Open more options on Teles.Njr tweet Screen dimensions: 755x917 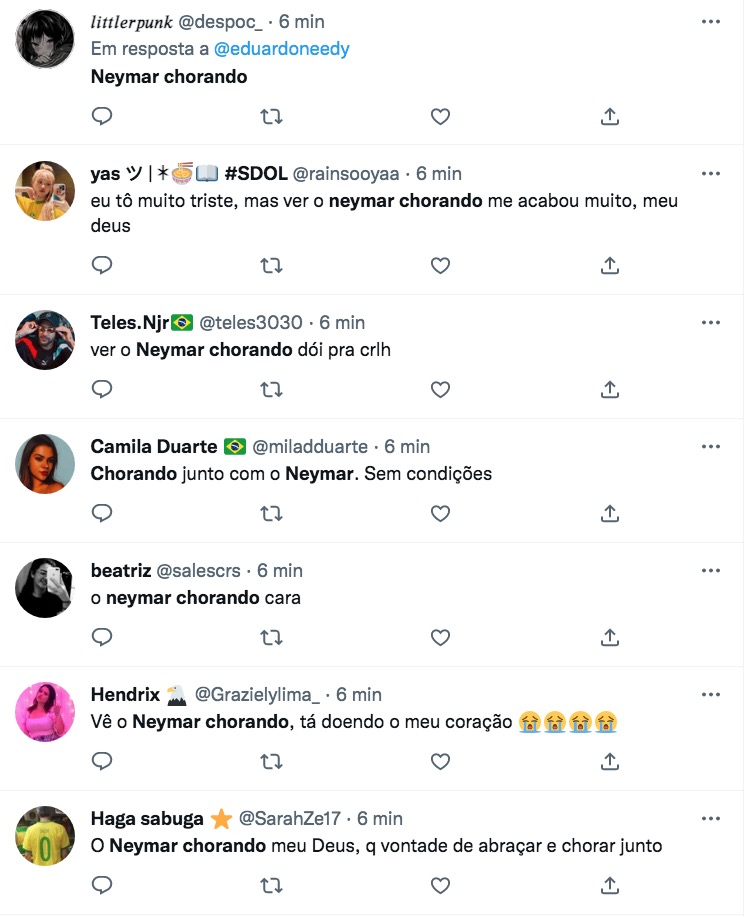(711, 322)
